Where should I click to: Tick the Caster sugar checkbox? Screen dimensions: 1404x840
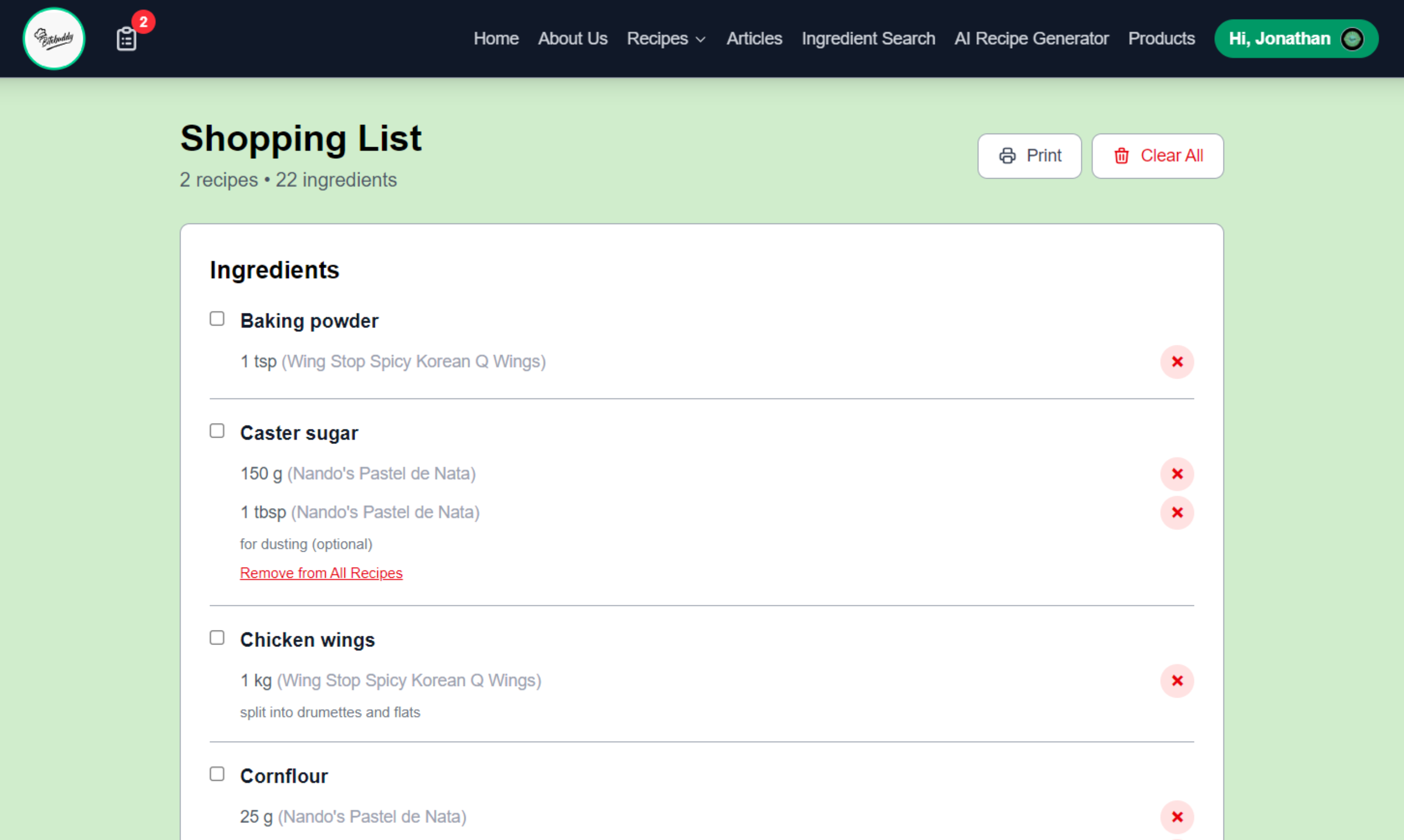coord(217,431)
